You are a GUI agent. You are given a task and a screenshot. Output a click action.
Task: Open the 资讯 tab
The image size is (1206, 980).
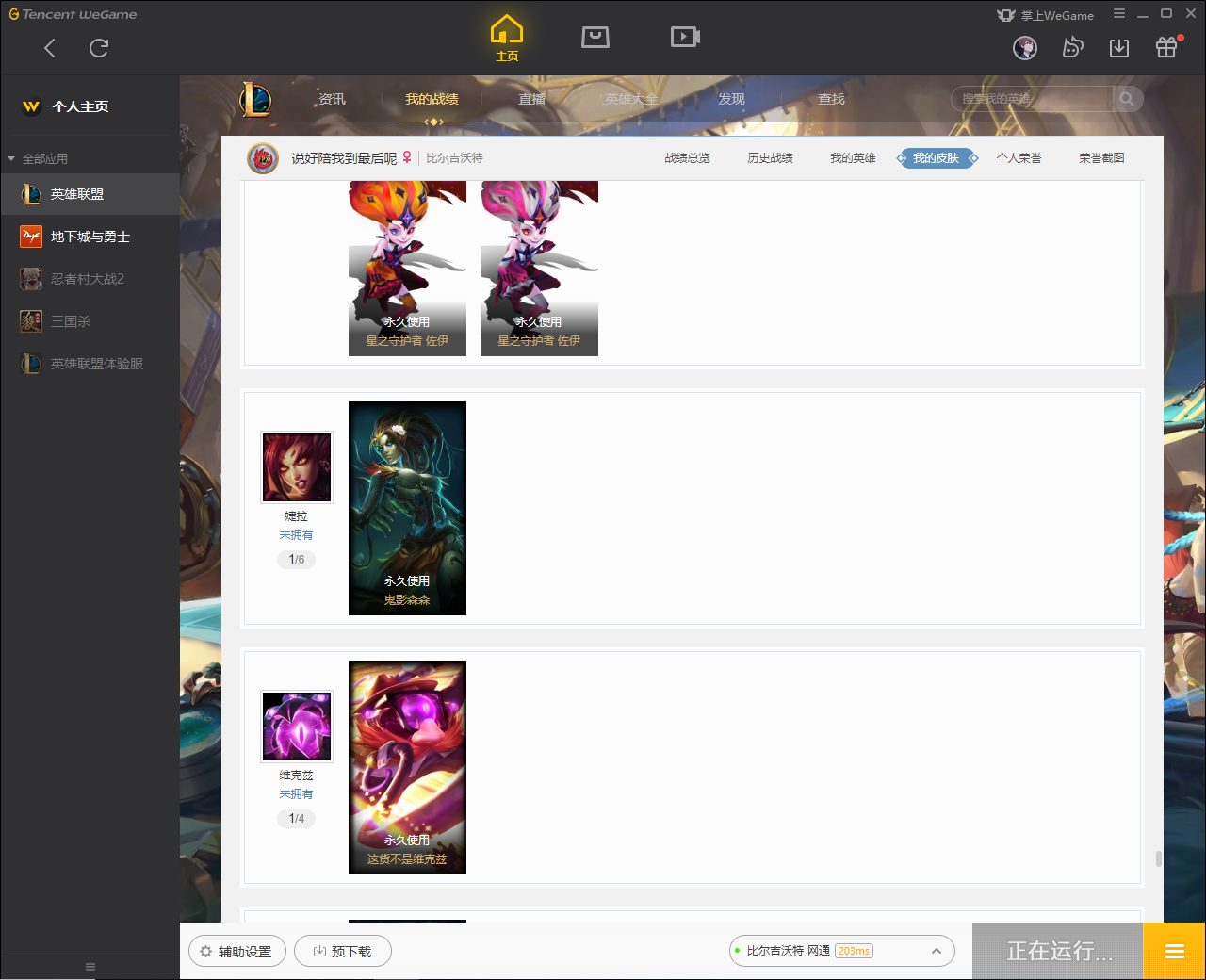[x=332, y=99]
